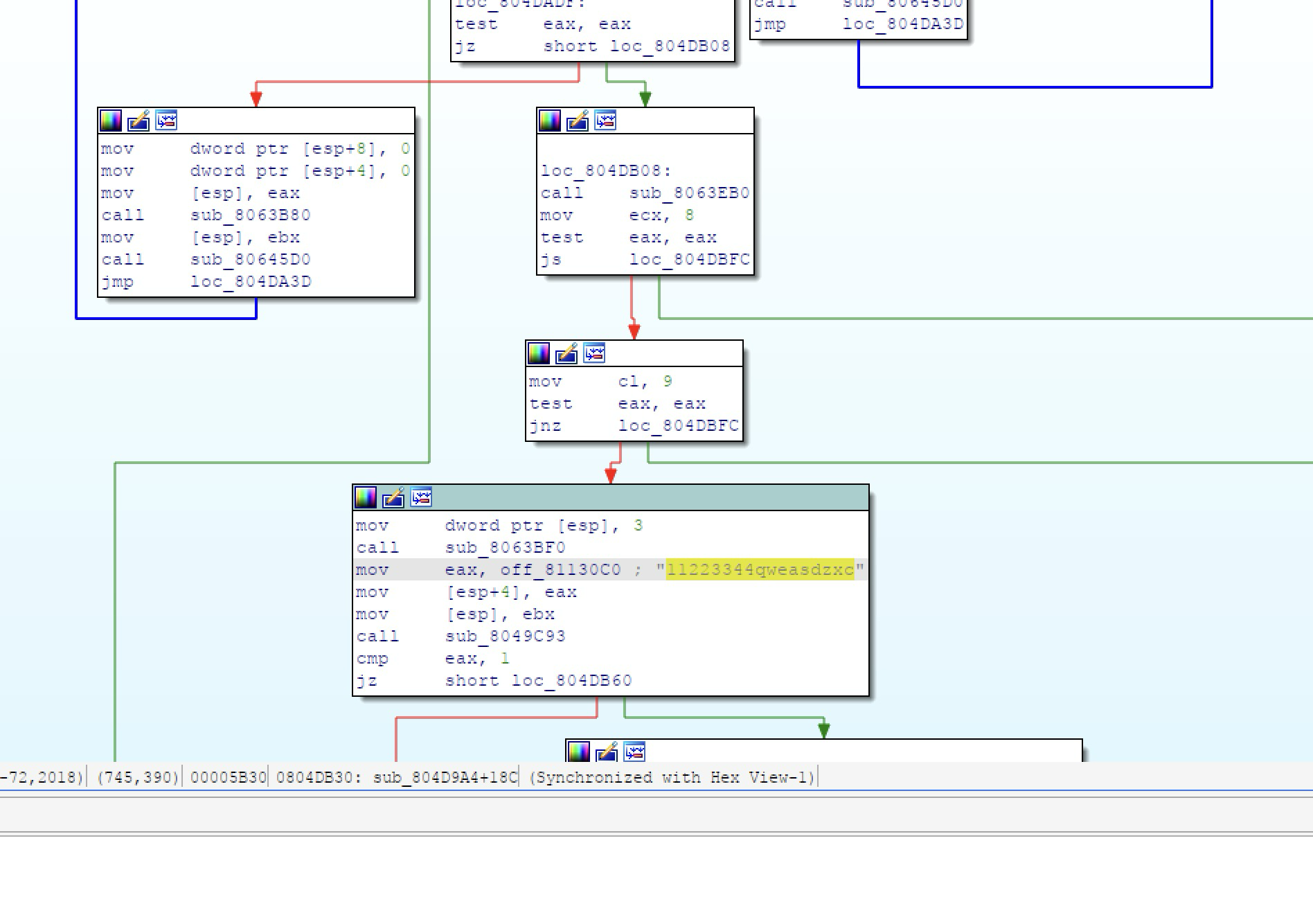
Task: Click loc_804DA3D in the top-right block's jmp
Action: tap(903, 24)
